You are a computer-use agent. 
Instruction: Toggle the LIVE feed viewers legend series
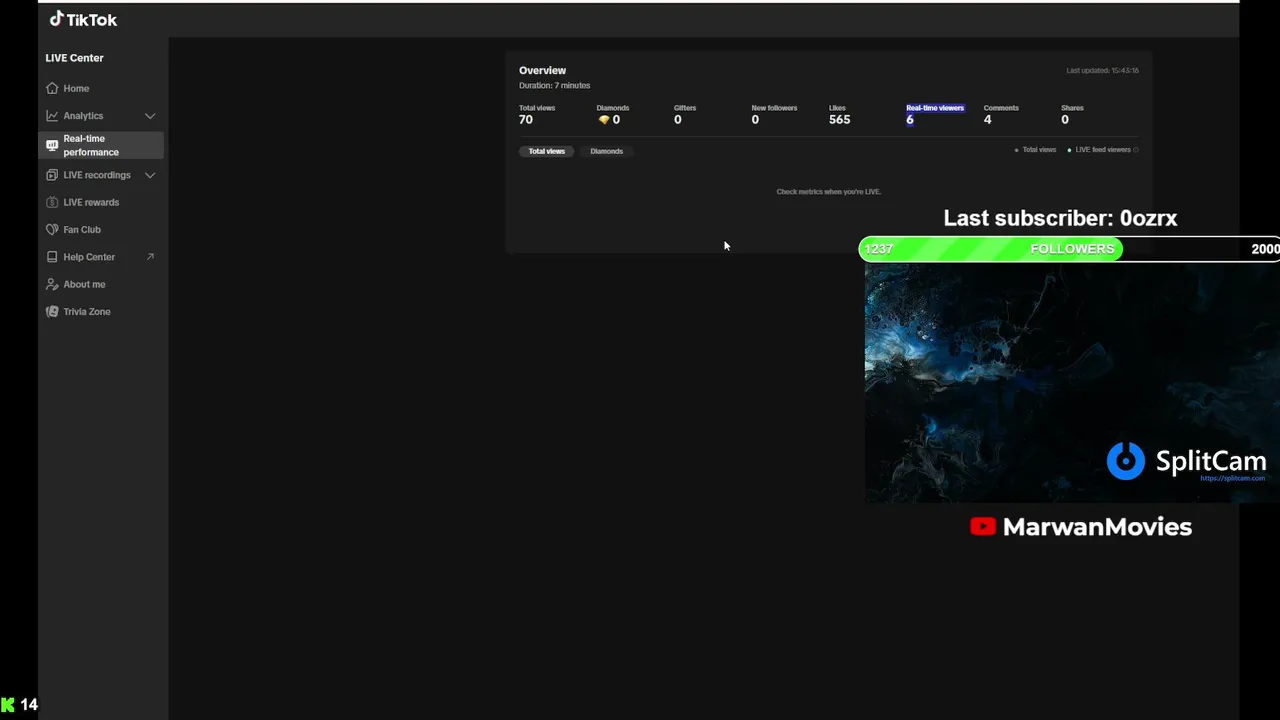click(x=1099, y=150)
